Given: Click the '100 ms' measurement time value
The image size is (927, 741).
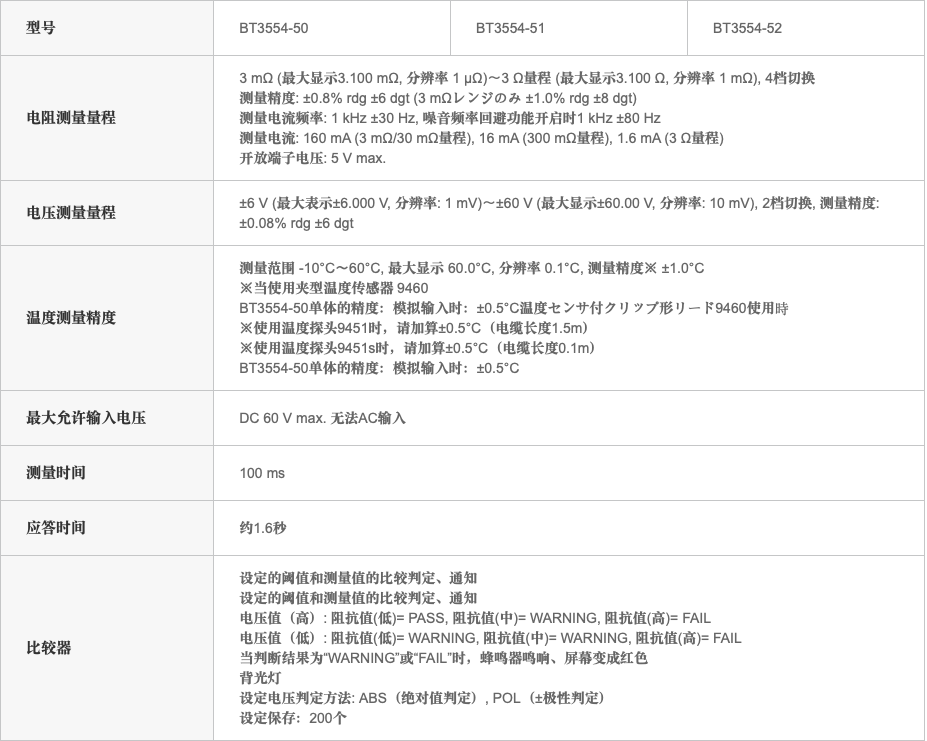Looking at the screenshot, I should [262, 473].
